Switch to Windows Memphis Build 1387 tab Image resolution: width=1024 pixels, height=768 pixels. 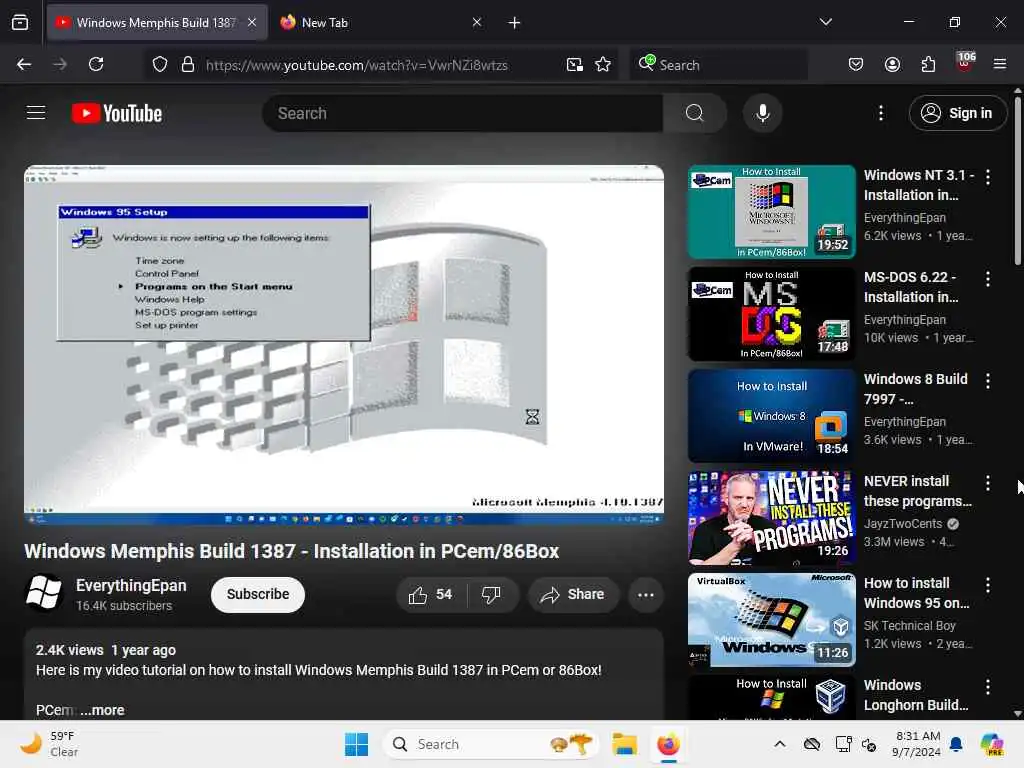[157, 23]
